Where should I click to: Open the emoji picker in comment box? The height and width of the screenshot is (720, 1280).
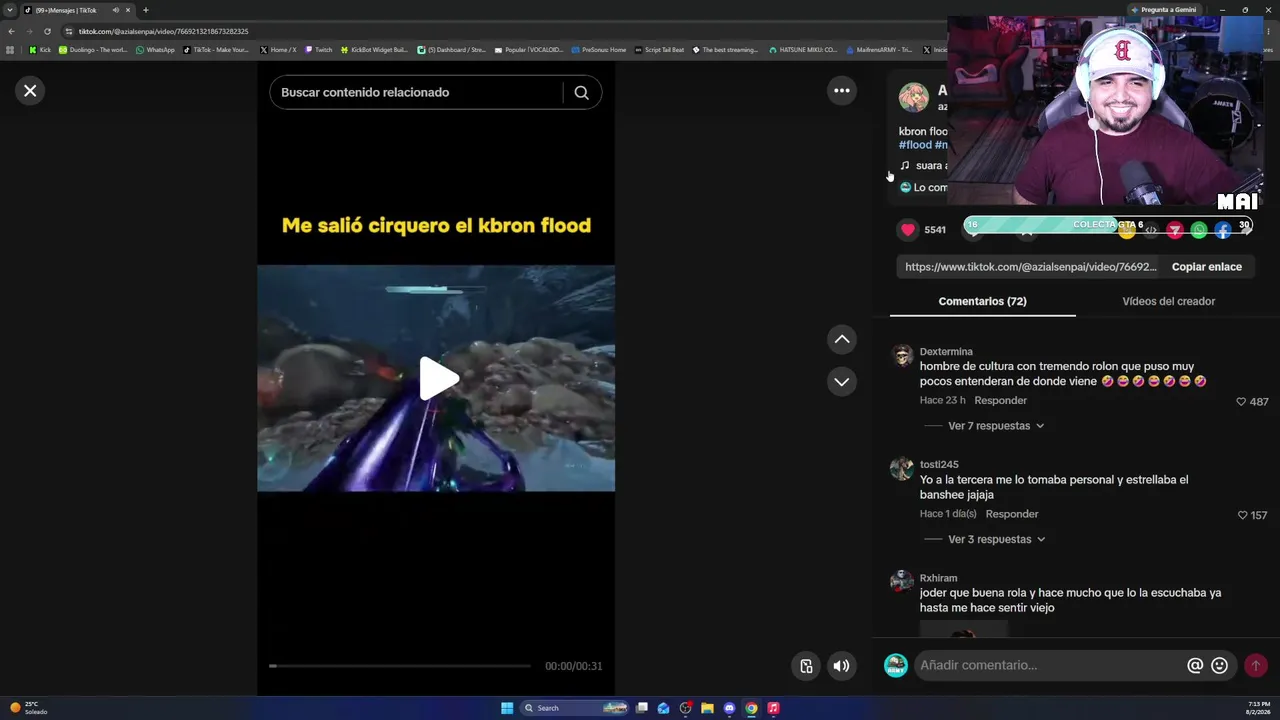click(x=1219, y=665)
